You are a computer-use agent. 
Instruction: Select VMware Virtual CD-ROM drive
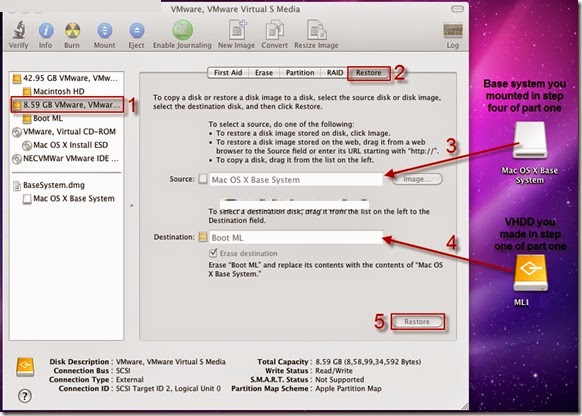tap(64, 132)
